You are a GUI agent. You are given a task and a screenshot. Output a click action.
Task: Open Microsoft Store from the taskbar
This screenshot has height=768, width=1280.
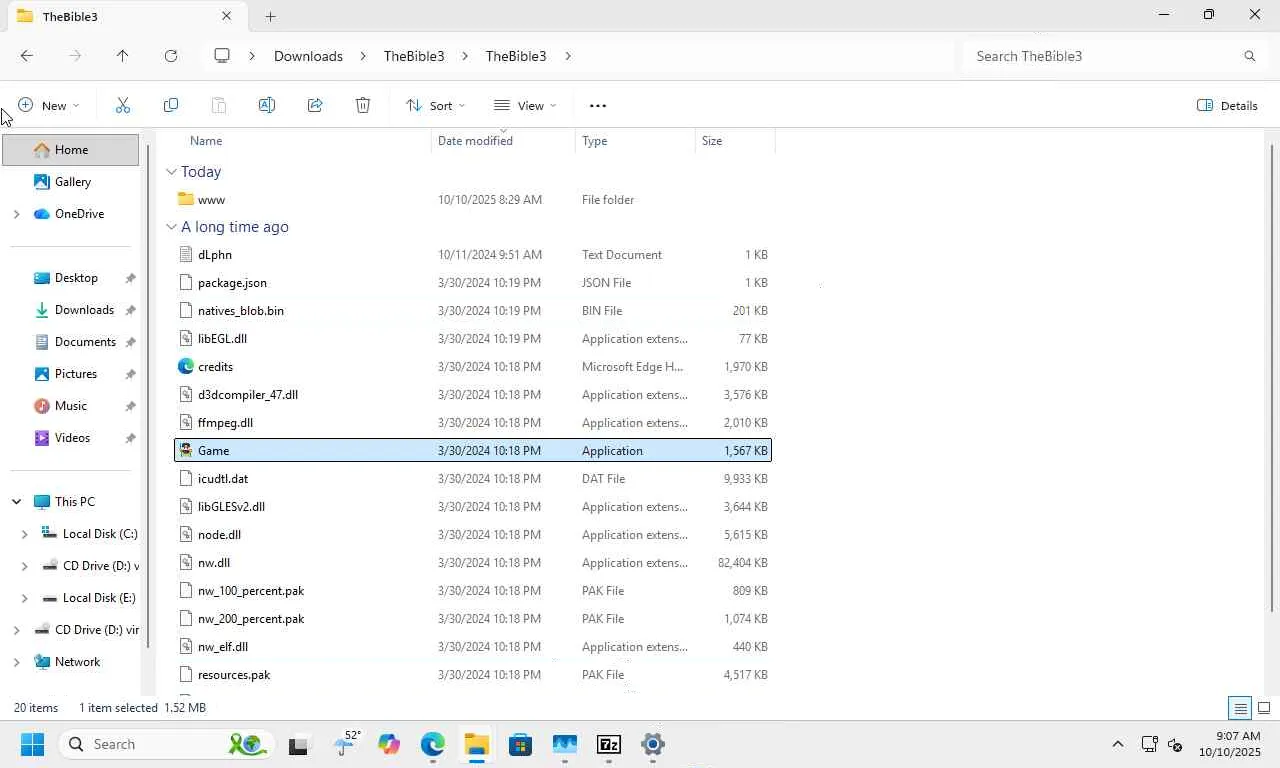tap(520, 744)
